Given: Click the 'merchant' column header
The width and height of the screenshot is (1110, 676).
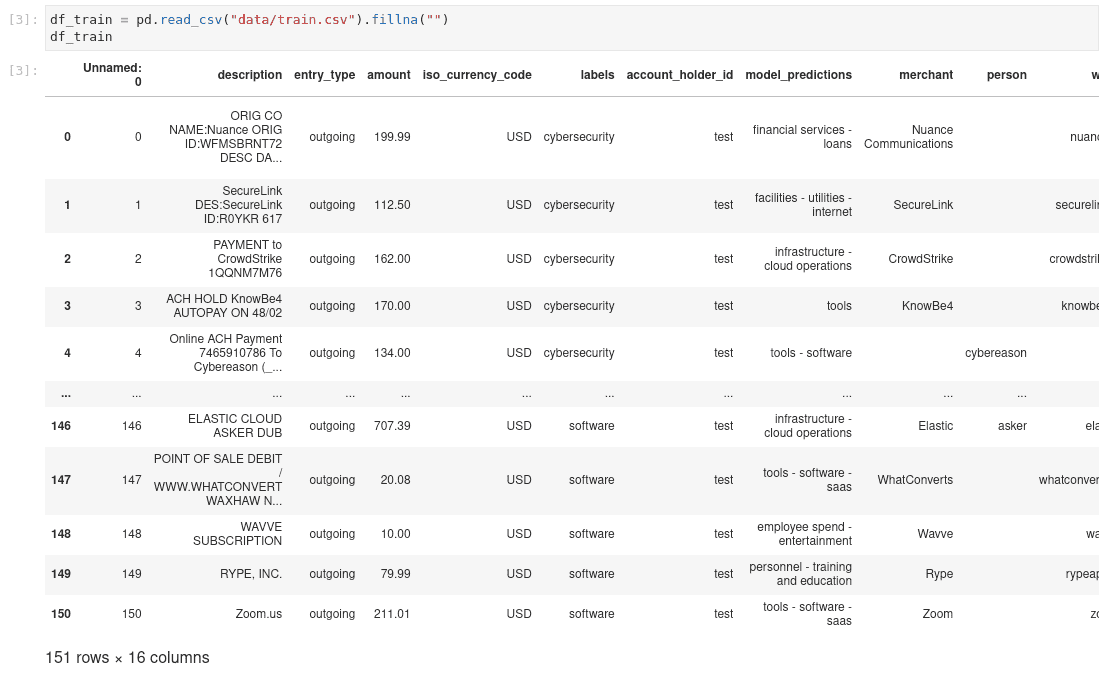Looking at the screenshot, I should [926, 75].
